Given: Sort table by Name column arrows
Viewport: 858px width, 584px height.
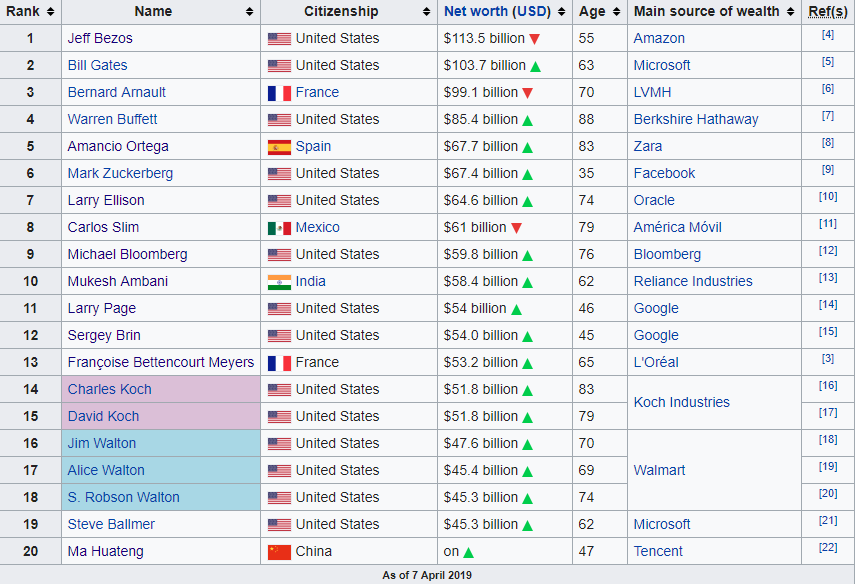Looking at the screenshot, I should 250,11.
